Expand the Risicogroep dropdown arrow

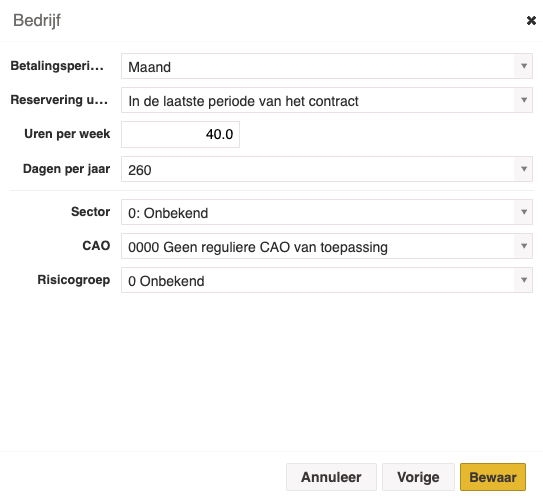524,280
